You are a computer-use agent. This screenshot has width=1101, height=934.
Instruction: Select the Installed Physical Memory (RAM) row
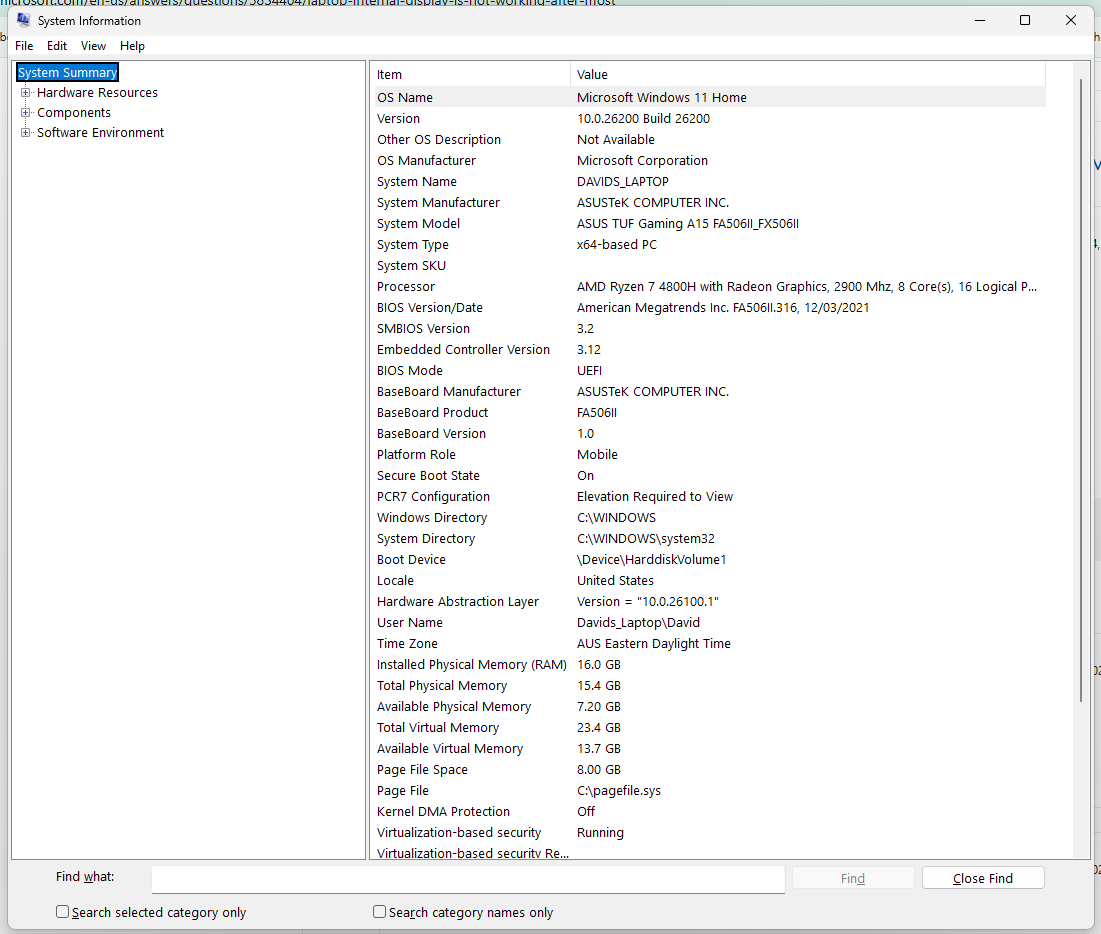click(x=708, y=665)
